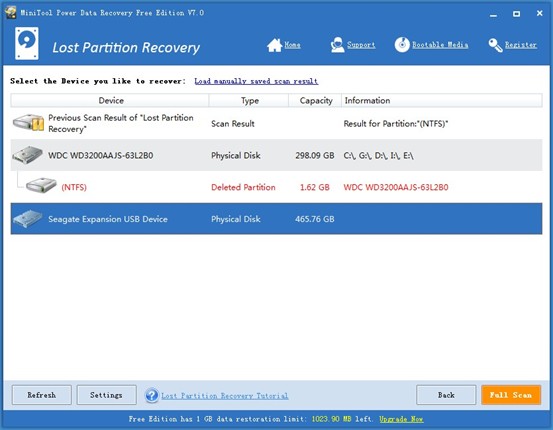553x430 pixels.
Task: Click Physical Disk type in WDC row
Action: click(236, 156)
